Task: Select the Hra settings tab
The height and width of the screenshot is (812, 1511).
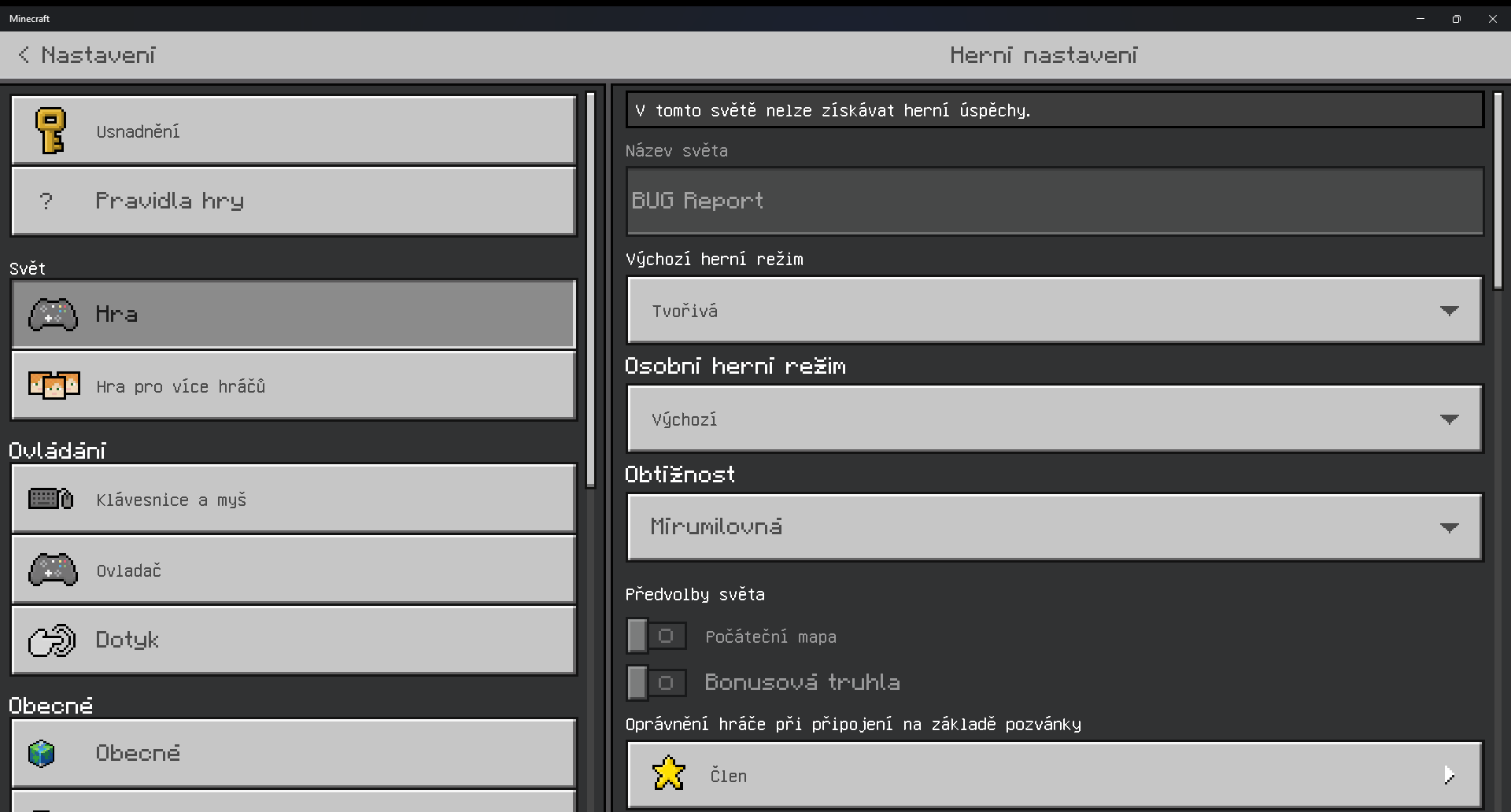Action: tap(294, 314)
